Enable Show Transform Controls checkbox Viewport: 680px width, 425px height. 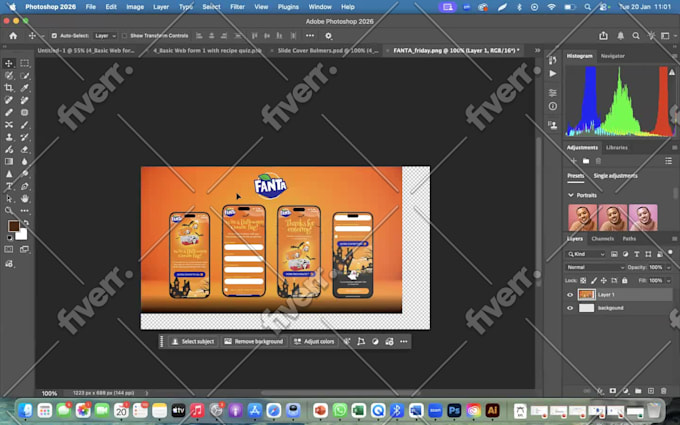pos(124,36)
